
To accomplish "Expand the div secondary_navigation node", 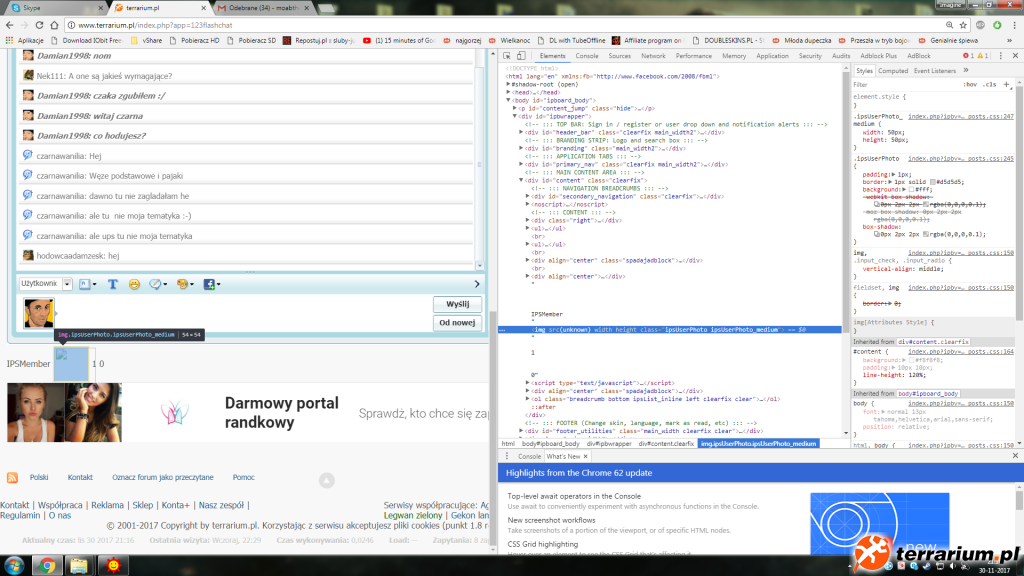I will tap(528, 197).
